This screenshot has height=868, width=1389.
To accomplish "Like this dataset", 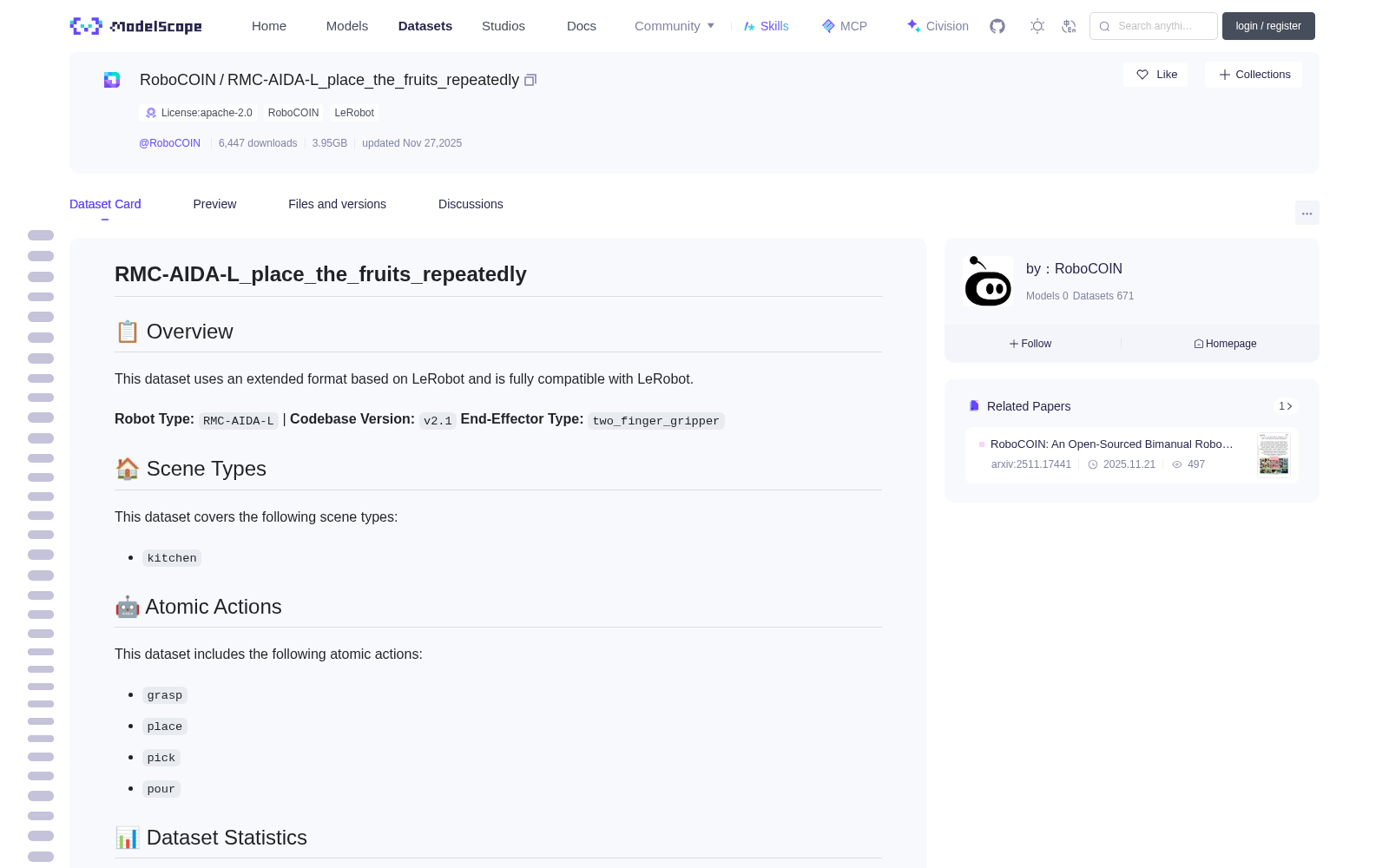I will tap(1156, 75).
